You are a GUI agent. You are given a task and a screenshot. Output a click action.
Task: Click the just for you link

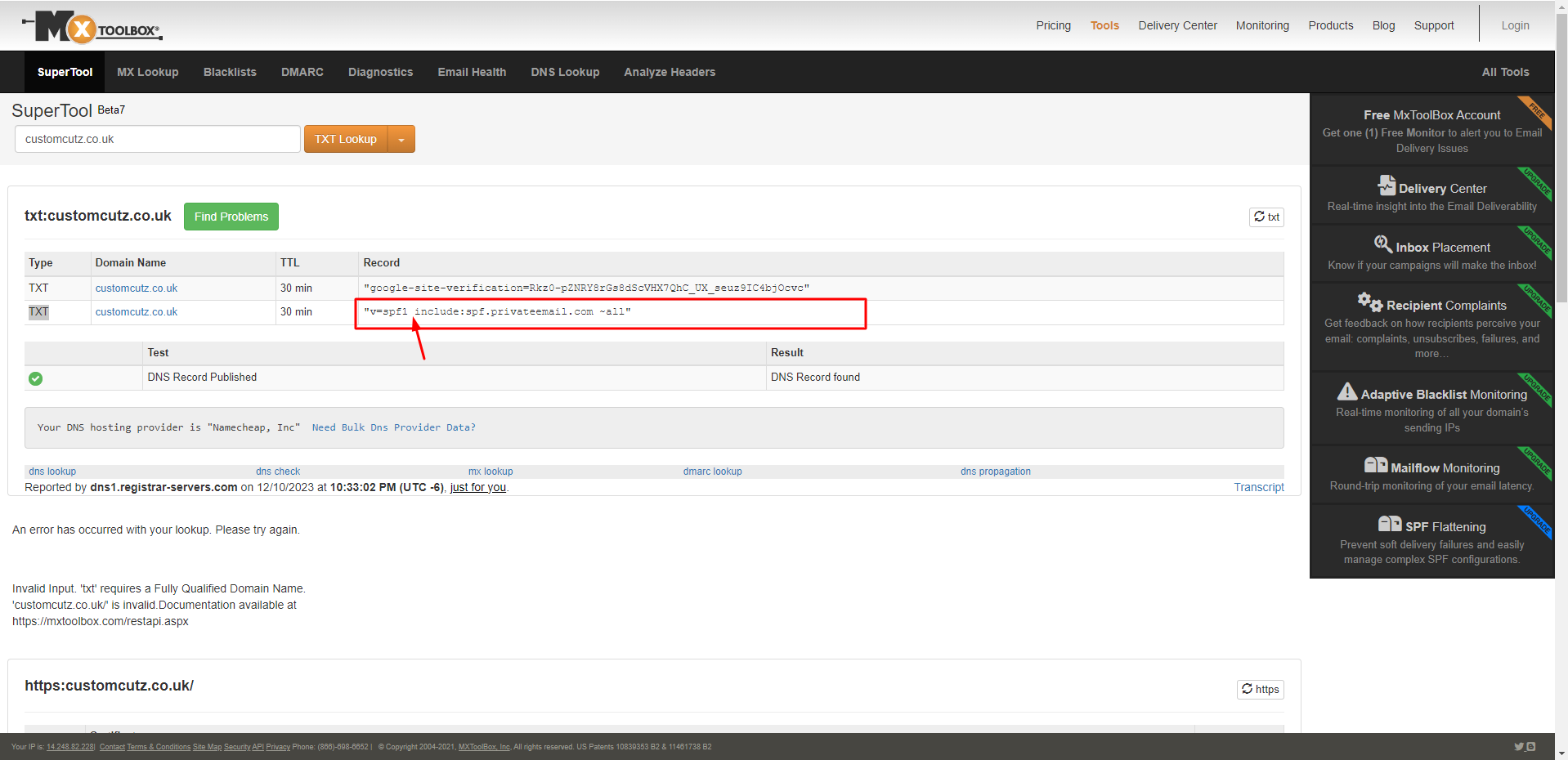478,487
